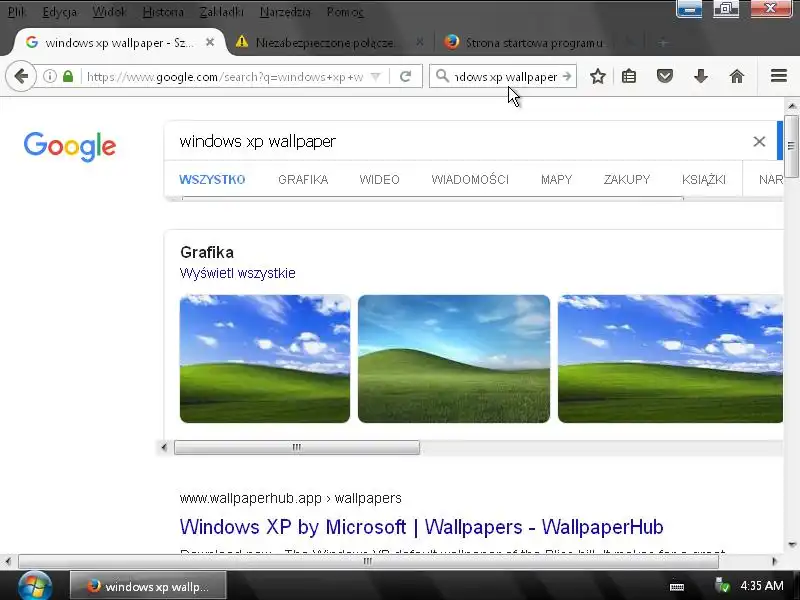Close the 'windows xp wallpaper' tab
This screenshot has width=800, height=600.
coord(210,42)
